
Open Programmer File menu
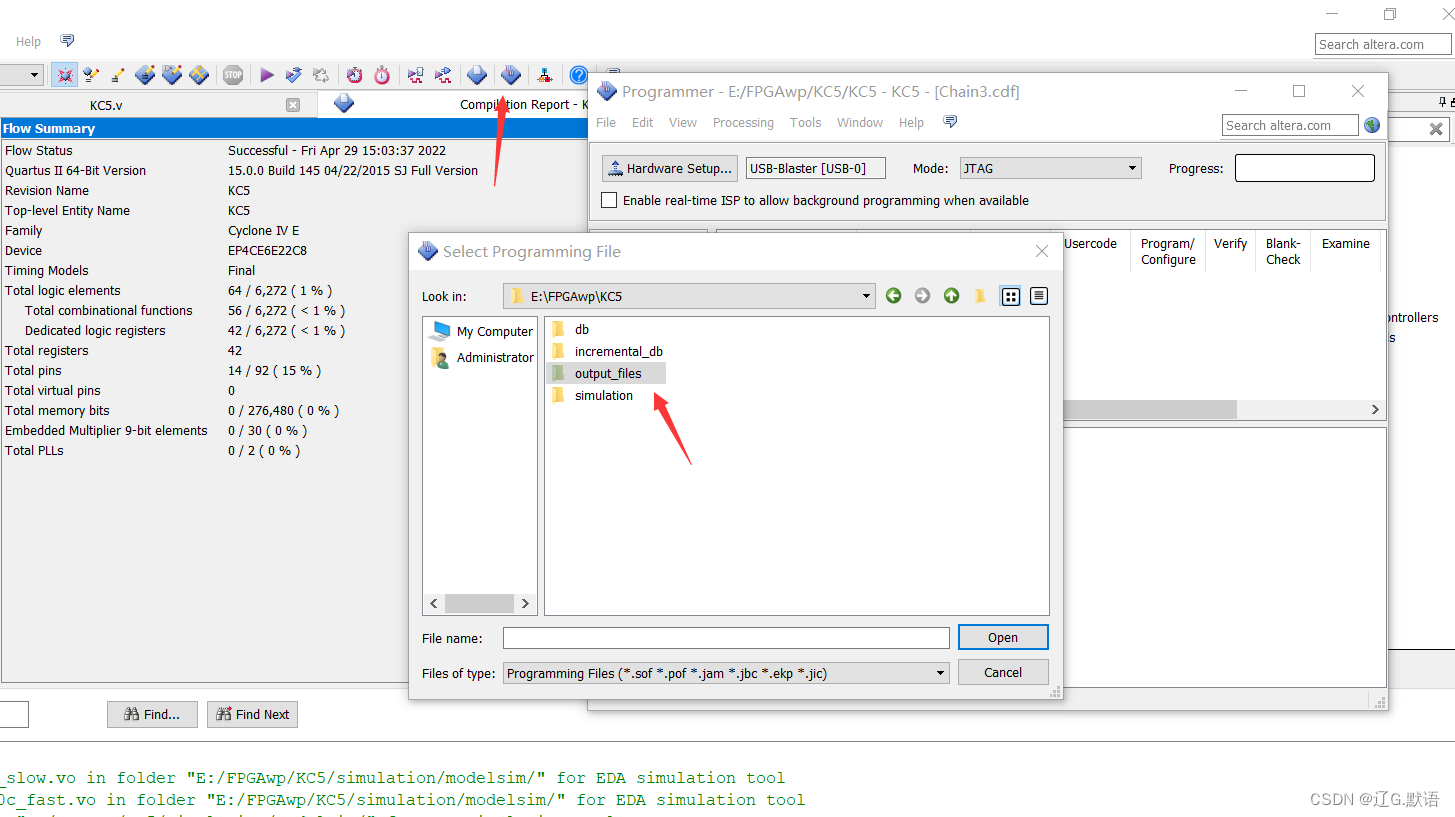click(x=606, y=122)
